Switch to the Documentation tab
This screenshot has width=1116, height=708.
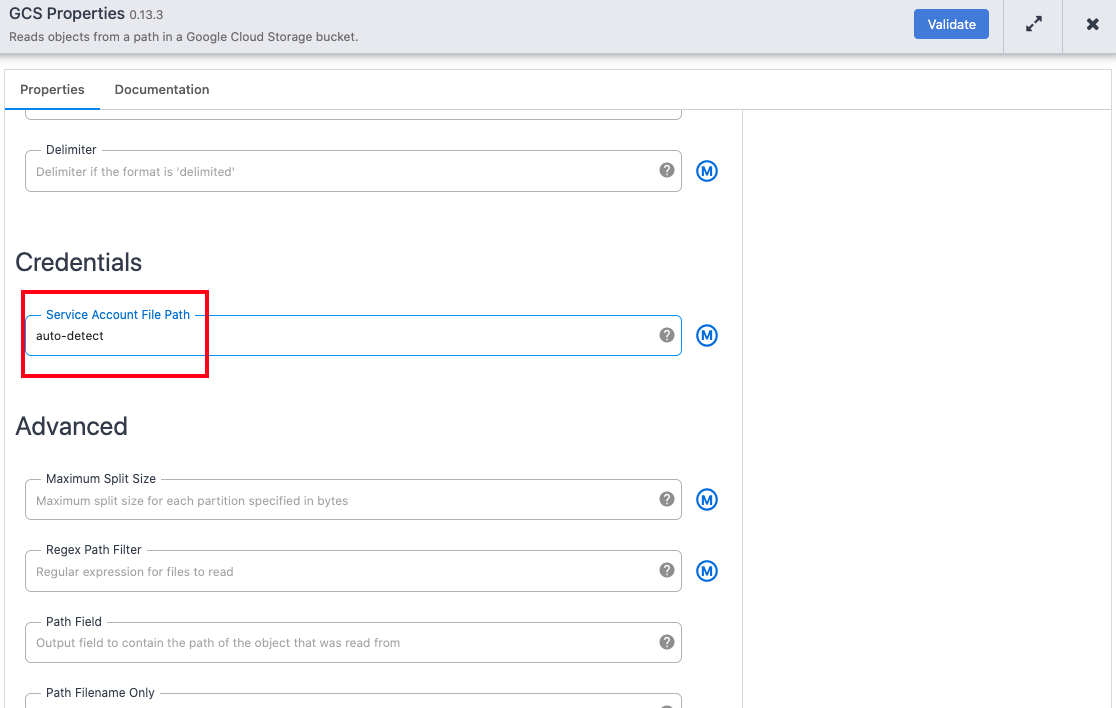coord(162,90)
